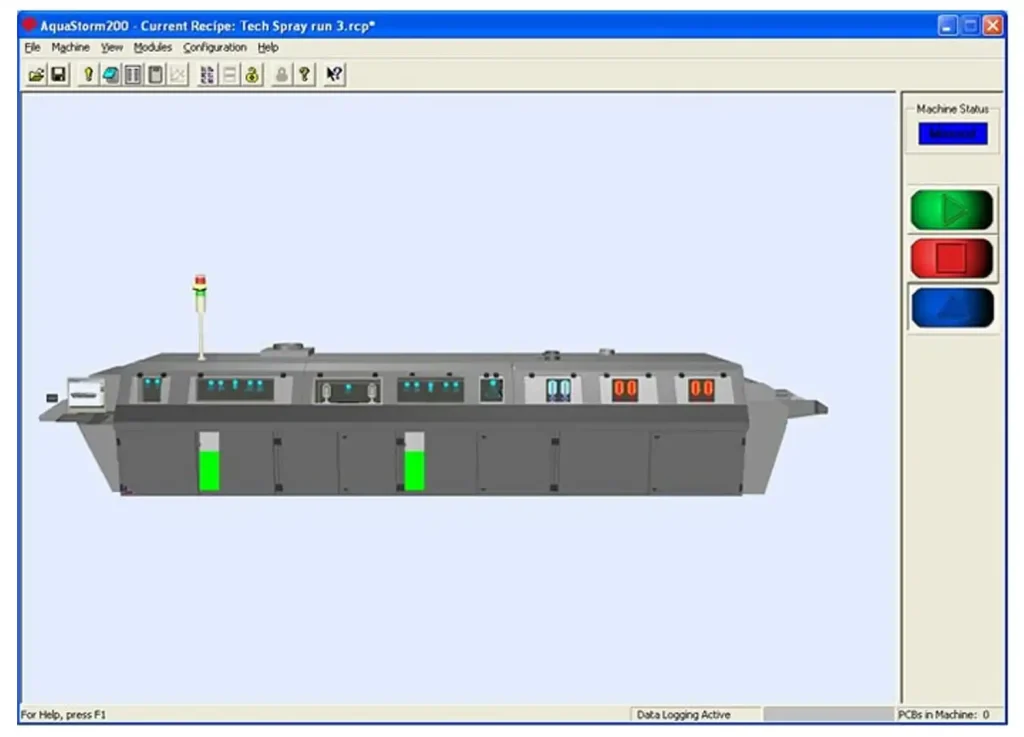
Task: Click the light tower above the machine
Action: (200, 317)
